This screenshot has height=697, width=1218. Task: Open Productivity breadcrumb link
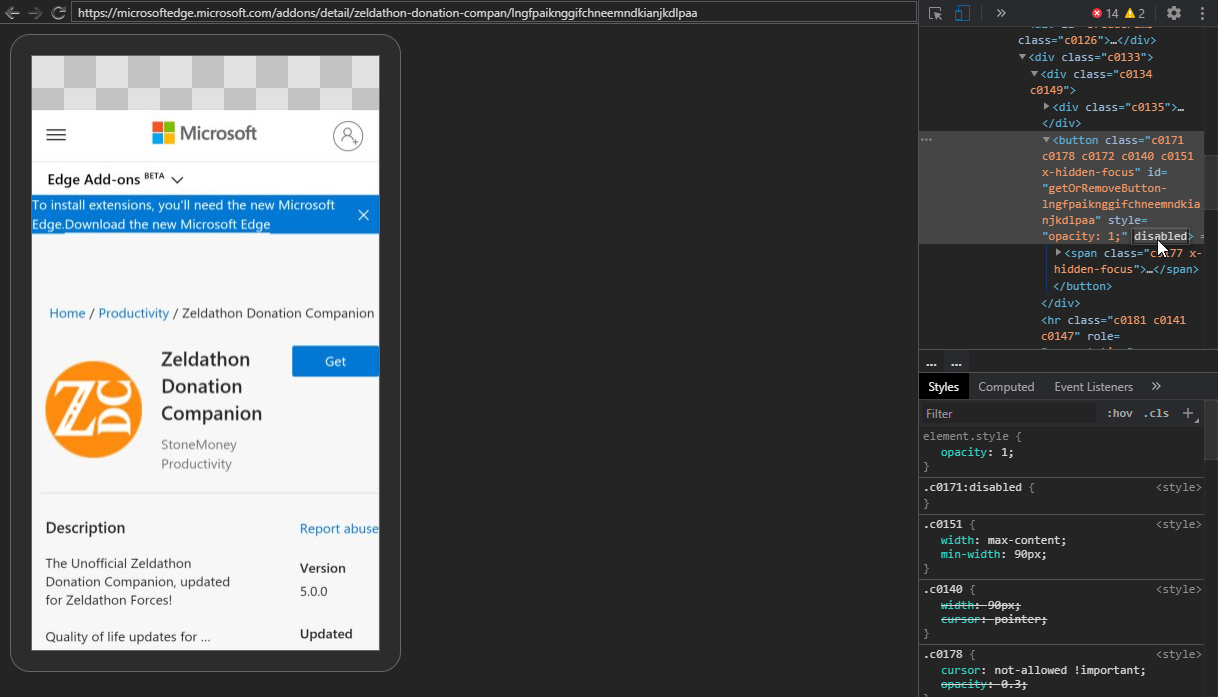[x=134, y=313]
